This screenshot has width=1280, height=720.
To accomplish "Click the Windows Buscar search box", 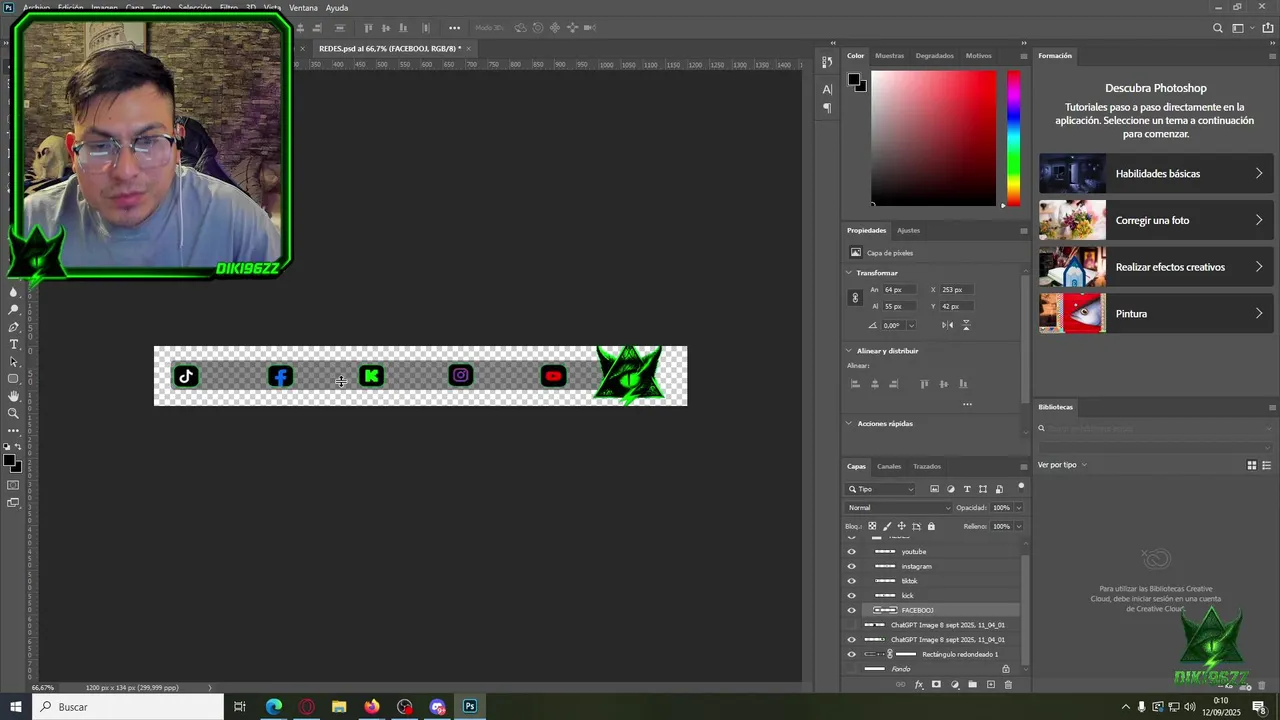I will 128,707.
